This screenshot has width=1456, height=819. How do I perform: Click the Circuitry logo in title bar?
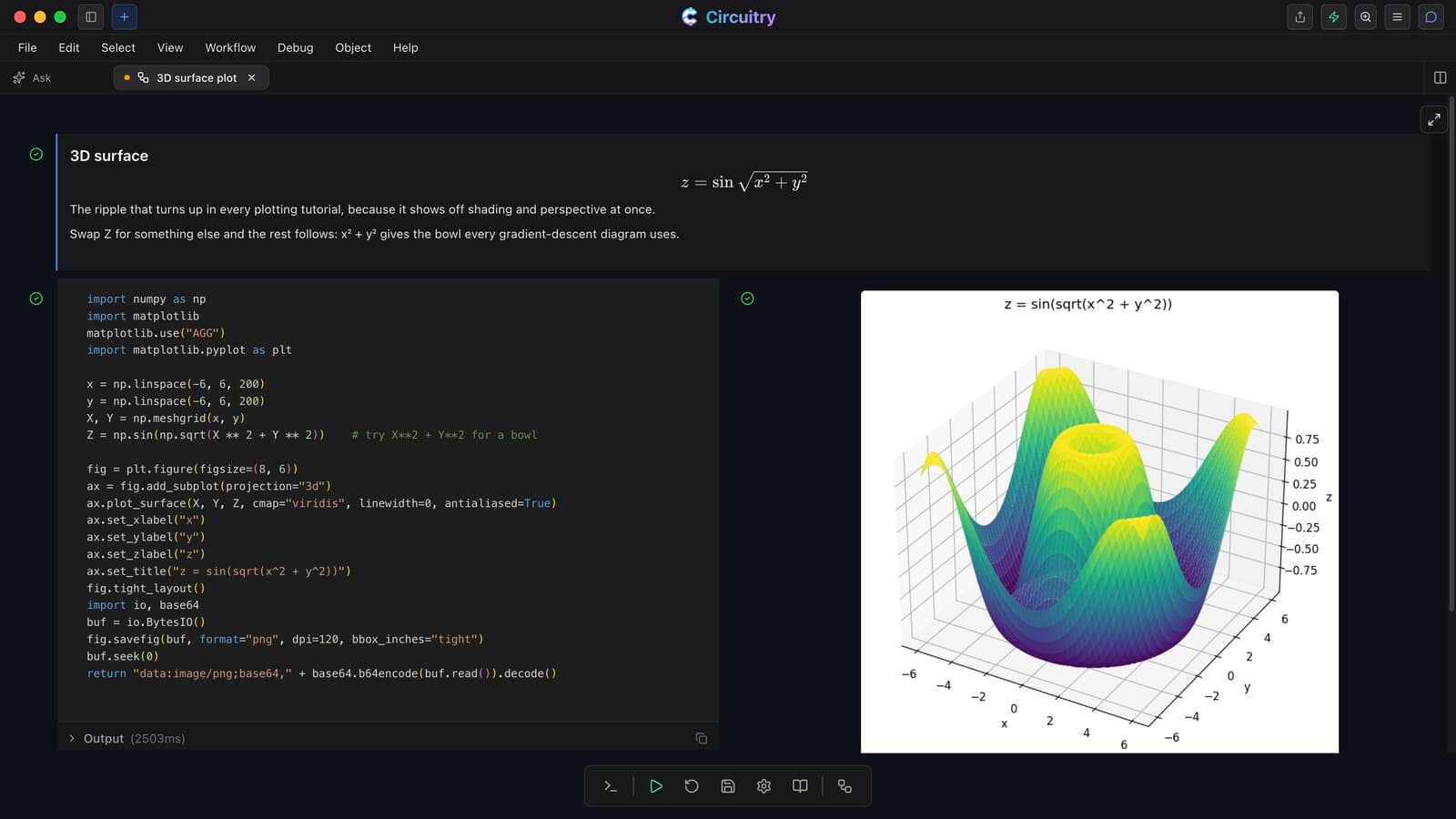pyautogui.click(x=729, y=16)
